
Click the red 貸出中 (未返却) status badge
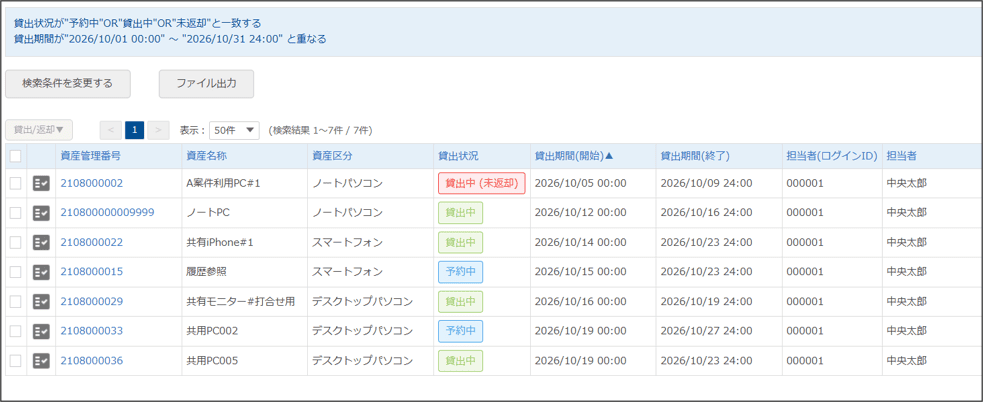[481, 183]
